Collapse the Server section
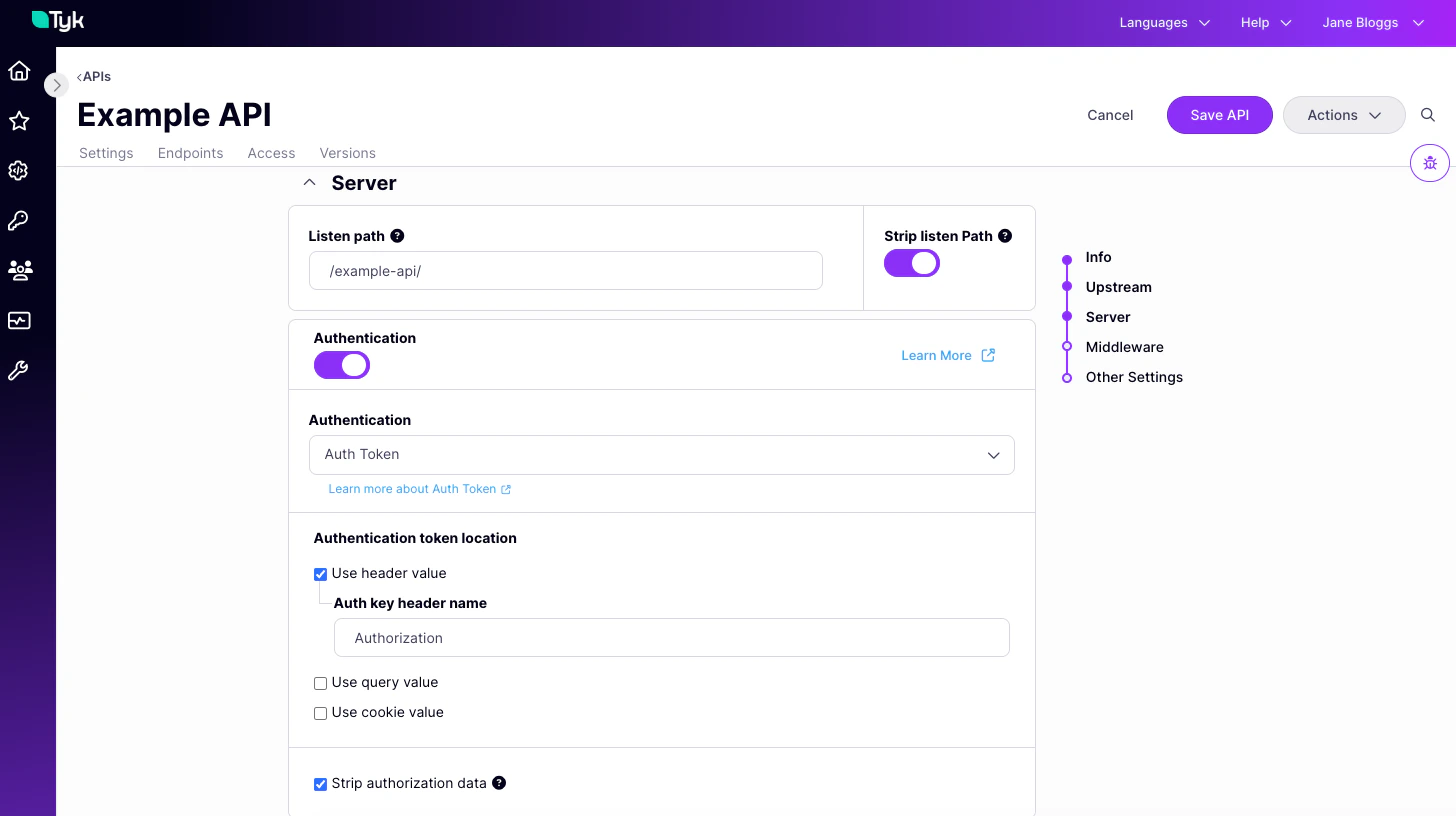 pyautogui.click(x=309, y=182)
